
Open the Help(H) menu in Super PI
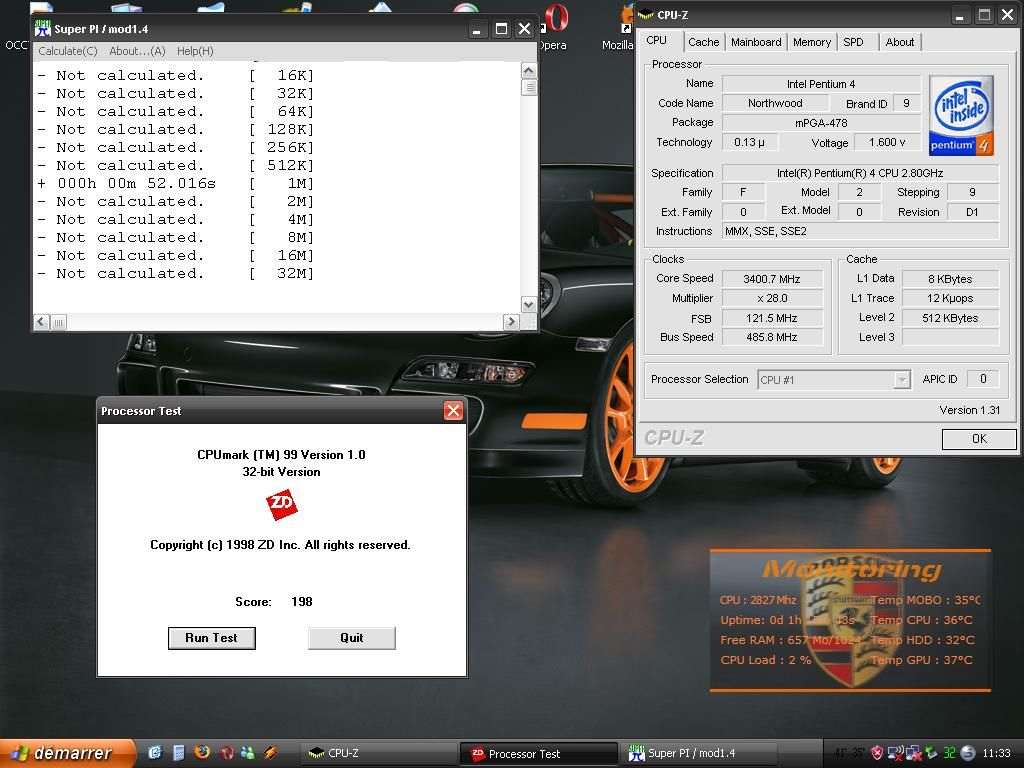point(195,51)
